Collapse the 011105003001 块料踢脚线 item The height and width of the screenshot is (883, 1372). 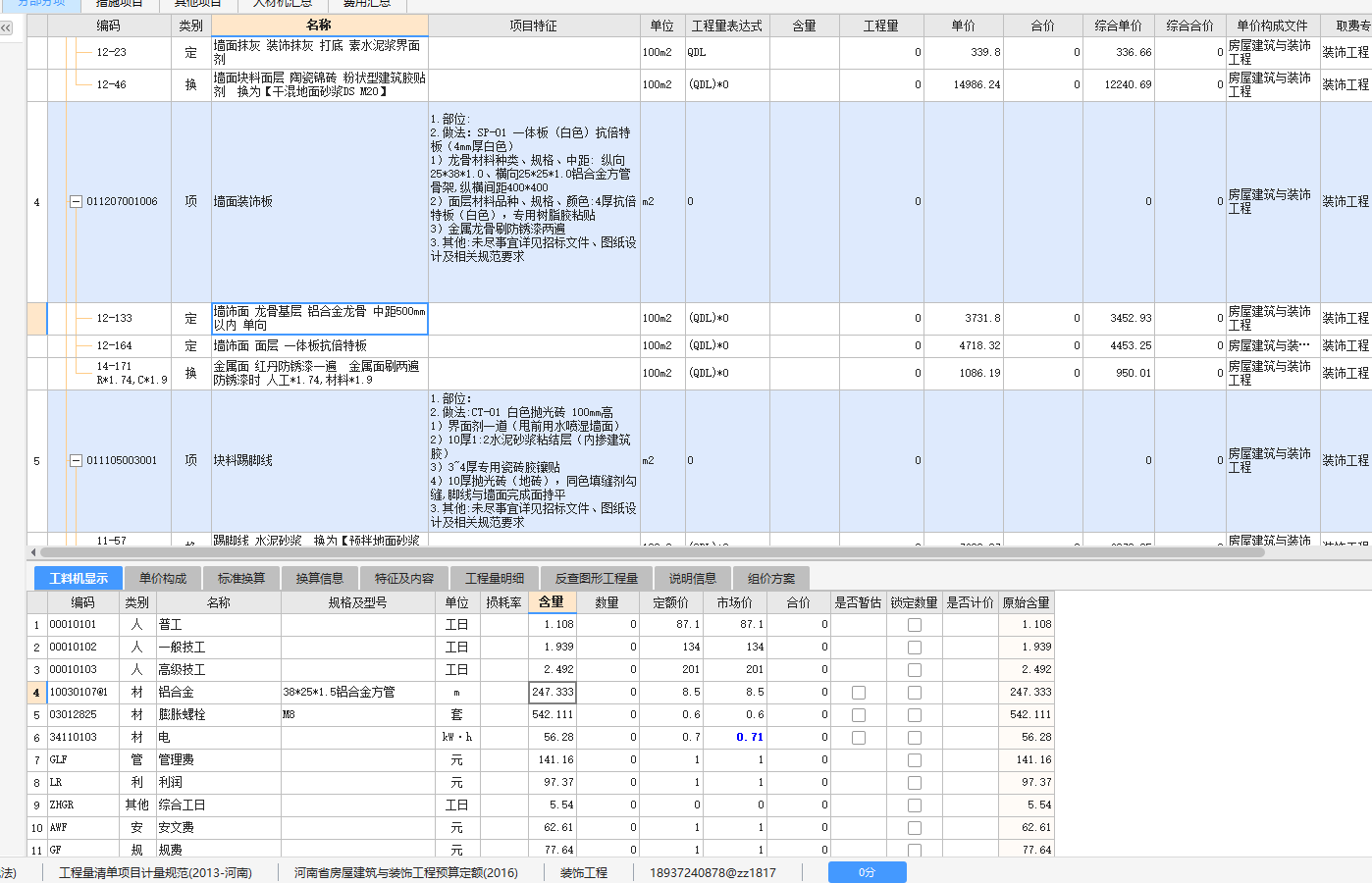click(76, 460)
